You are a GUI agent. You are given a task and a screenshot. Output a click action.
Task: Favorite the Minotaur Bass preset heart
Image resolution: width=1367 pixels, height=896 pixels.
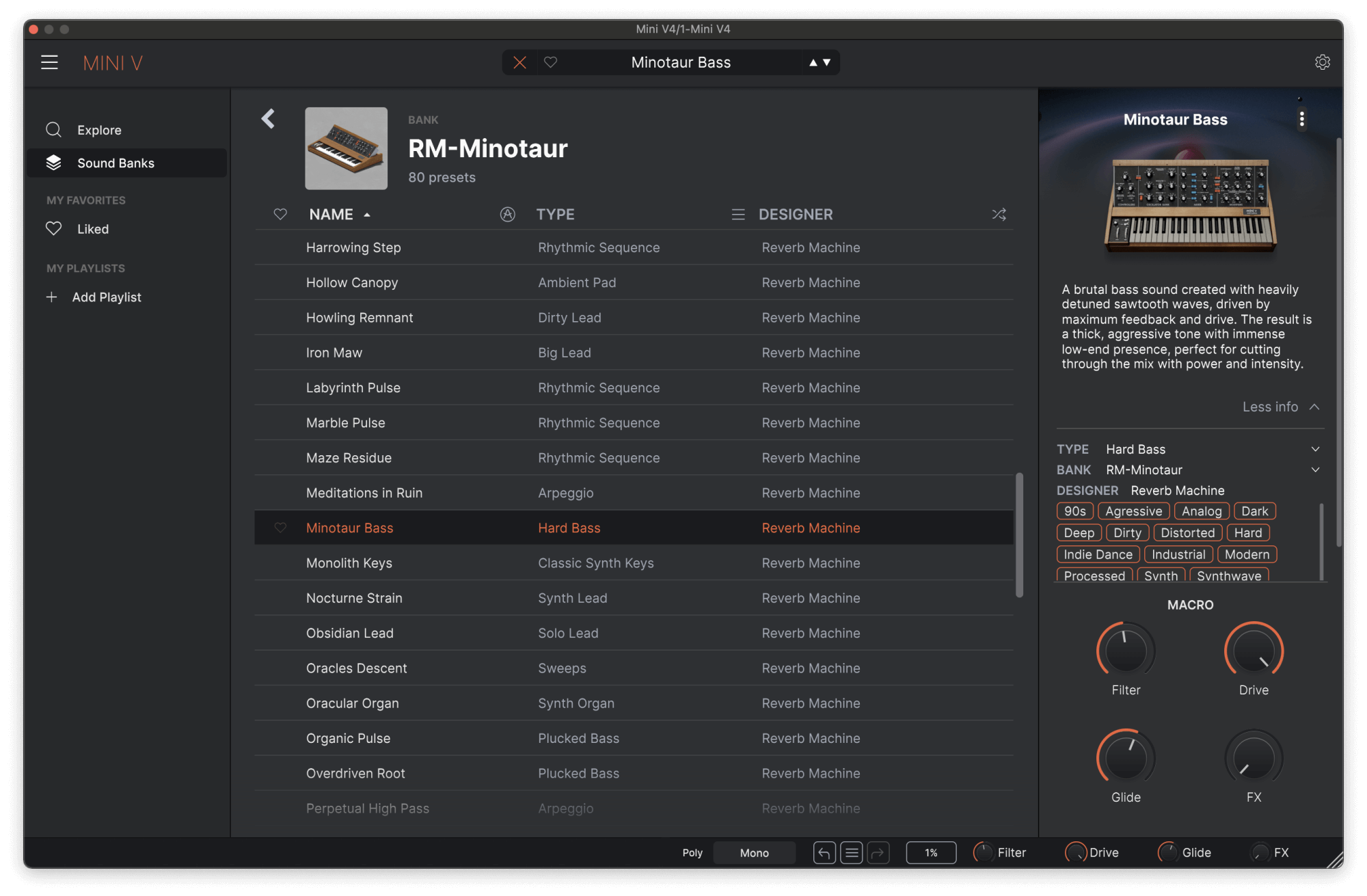click(x=280, y=528)
